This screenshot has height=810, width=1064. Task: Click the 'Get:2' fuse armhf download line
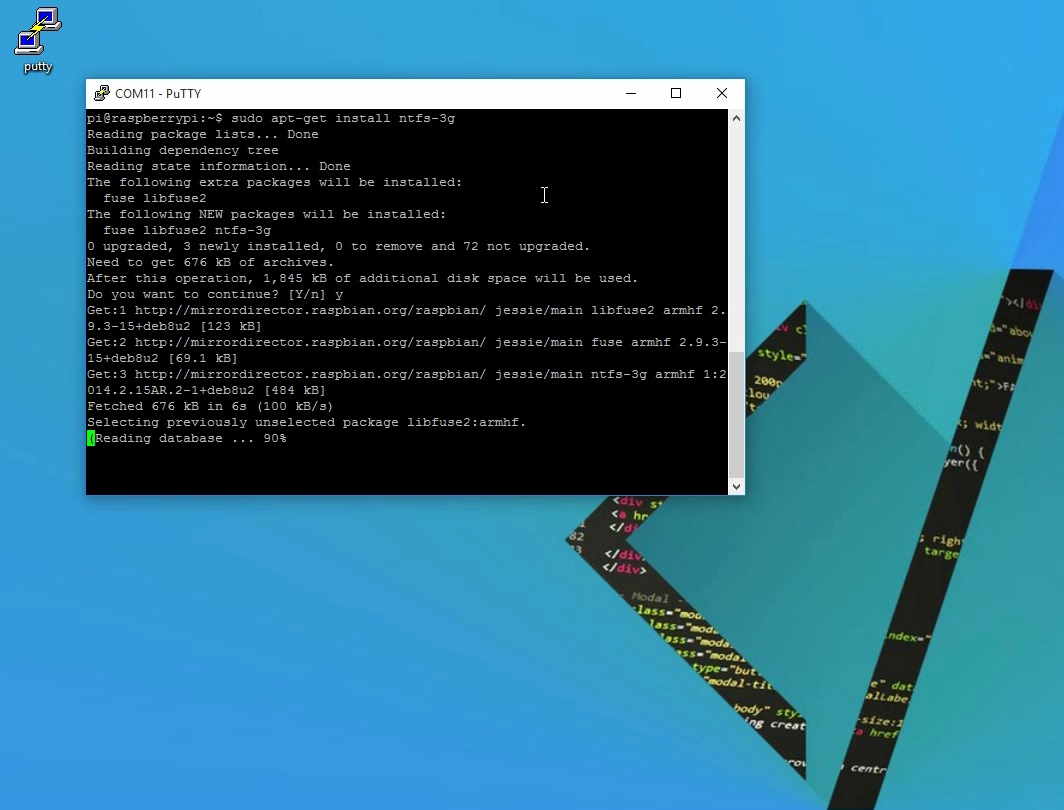pyautogui.click(x=406, y=343)
